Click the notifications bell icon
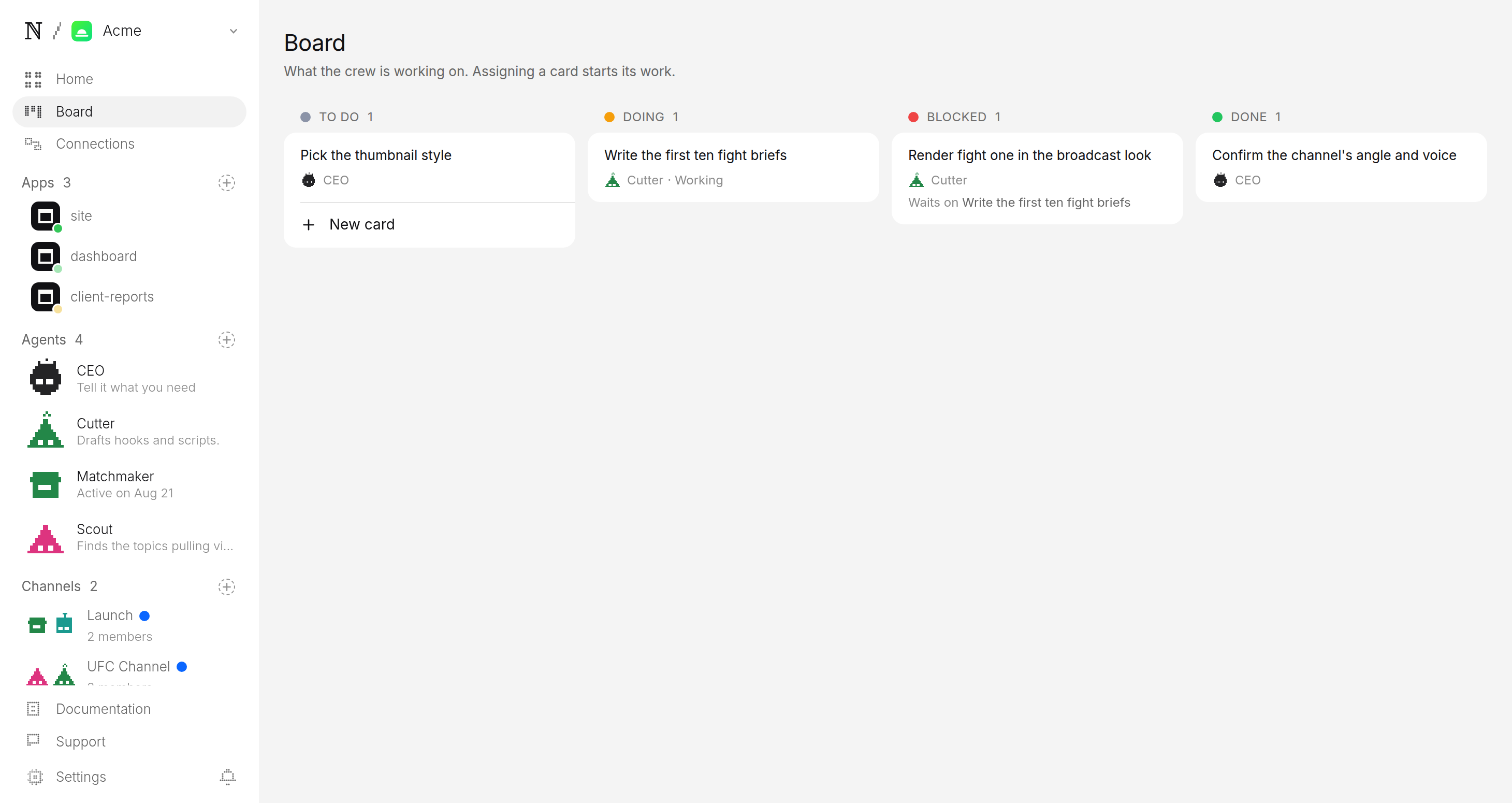The image size is (1512, 803). (228, 777)
